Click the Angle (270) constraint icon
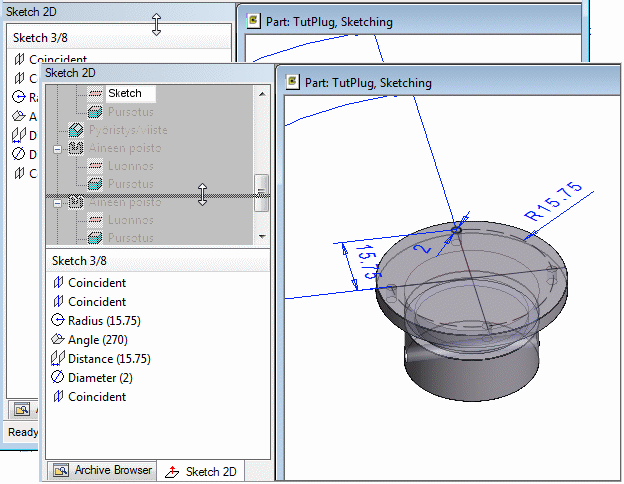Image resolution: width=624 pixels, height=484 pixels. [x=58, y=340]
